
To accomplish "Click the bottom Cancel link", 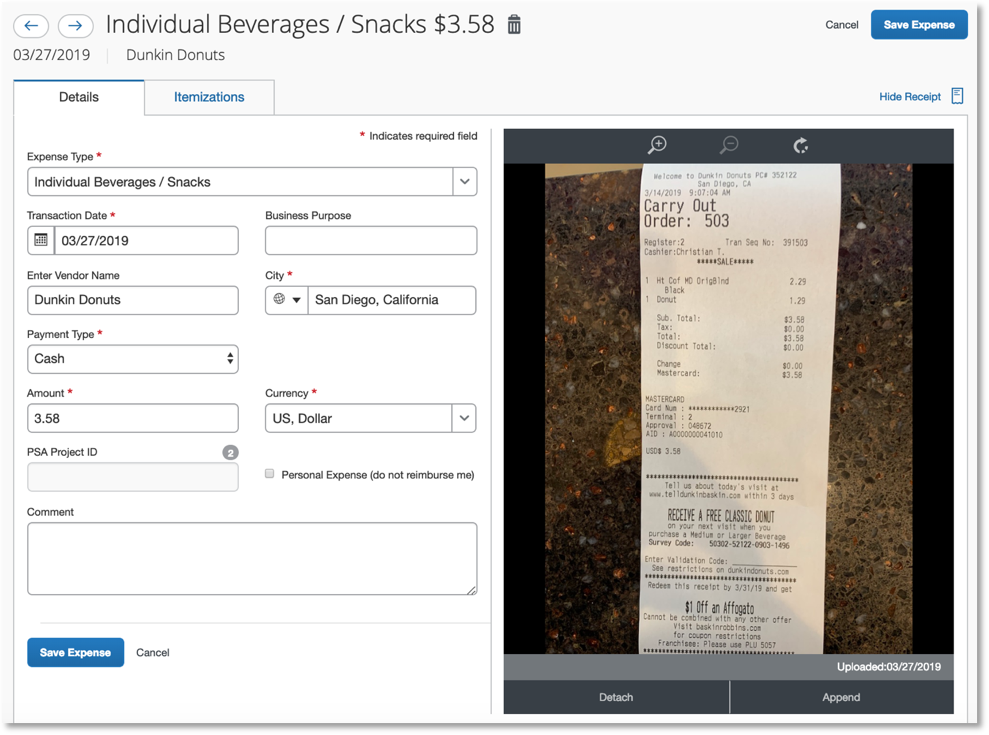I will (x=153, y=652).
